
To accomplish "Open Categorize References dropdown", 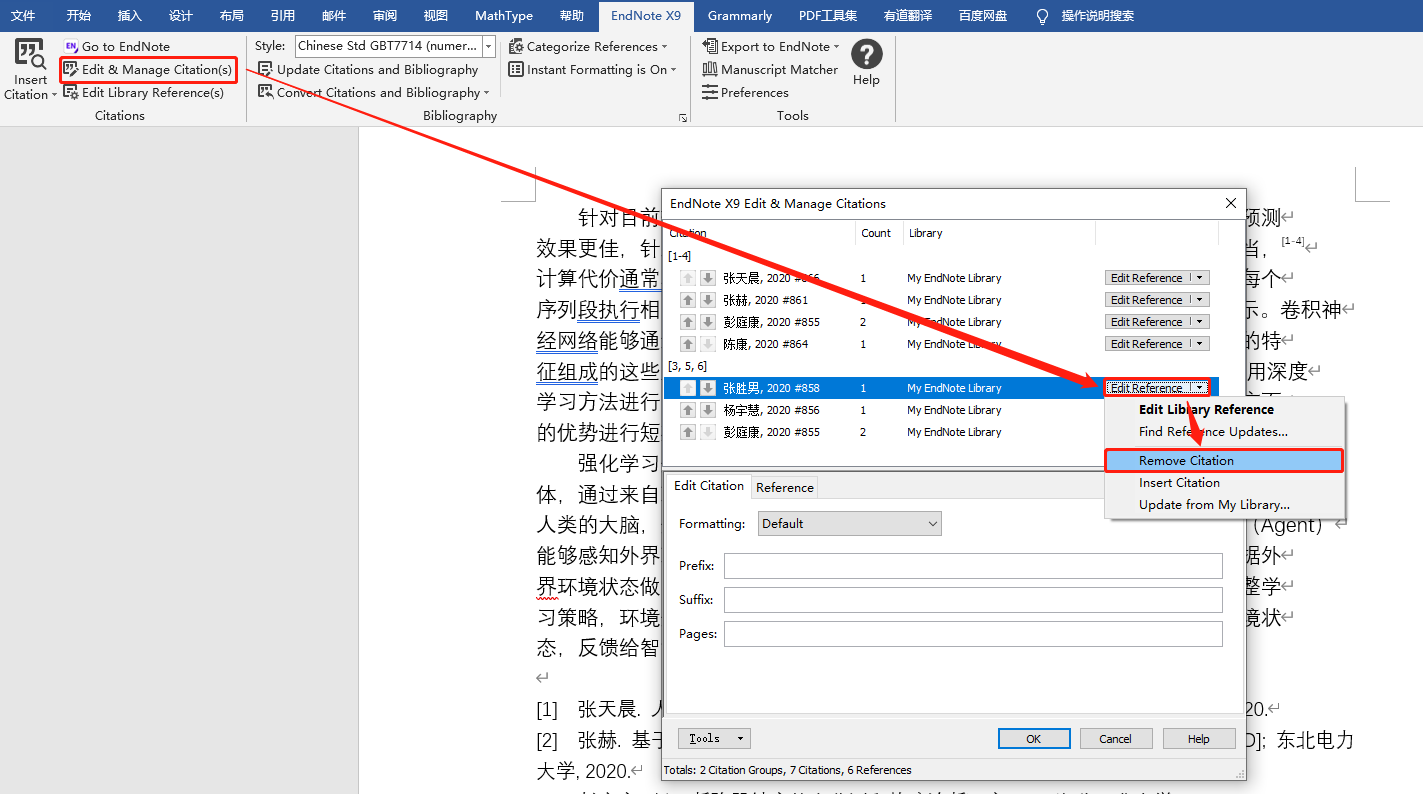I will click(587, 46).
